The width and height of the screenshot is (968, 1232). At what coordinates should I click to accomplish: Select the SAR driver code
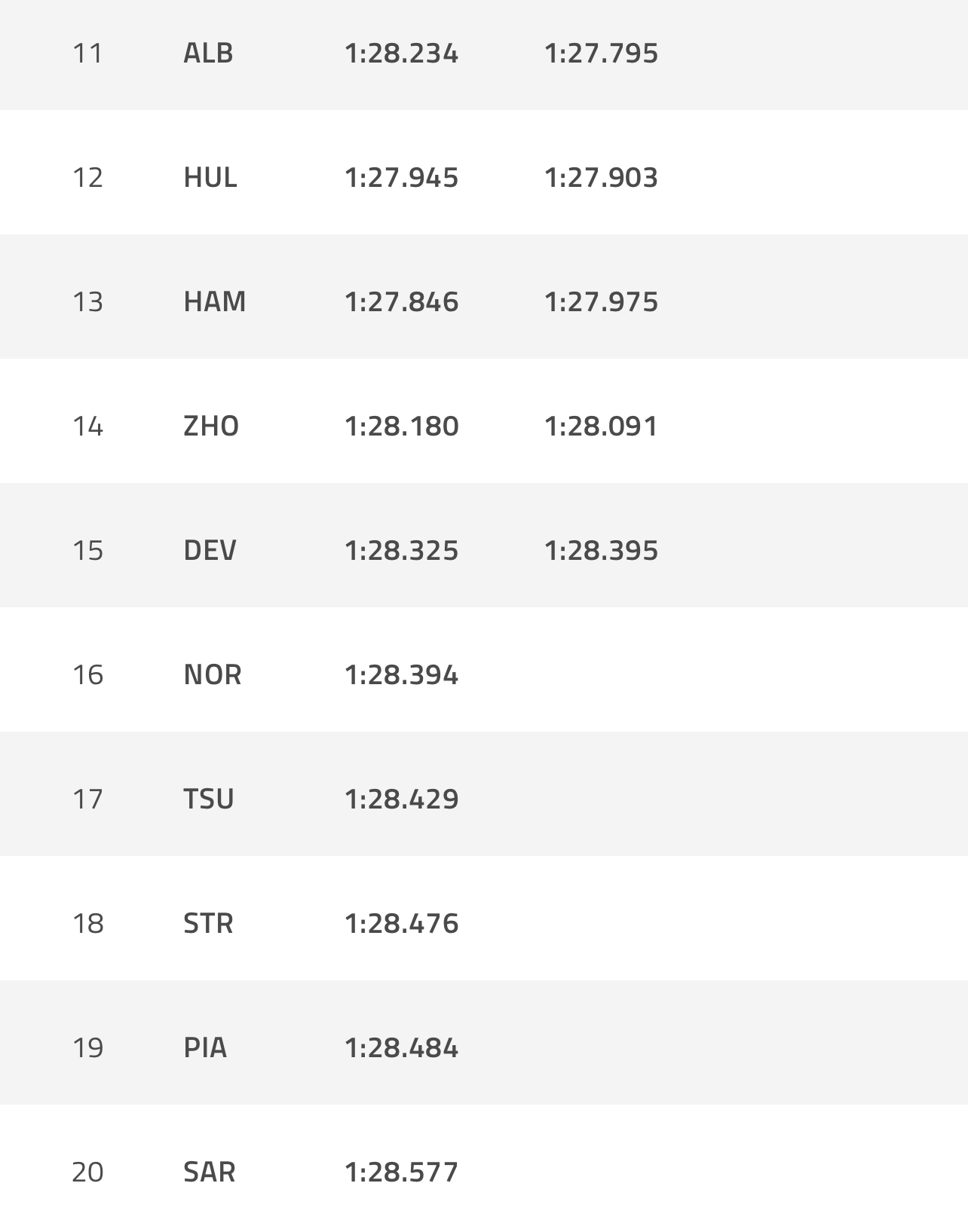pyautogui.click(x=210, y=1172)
